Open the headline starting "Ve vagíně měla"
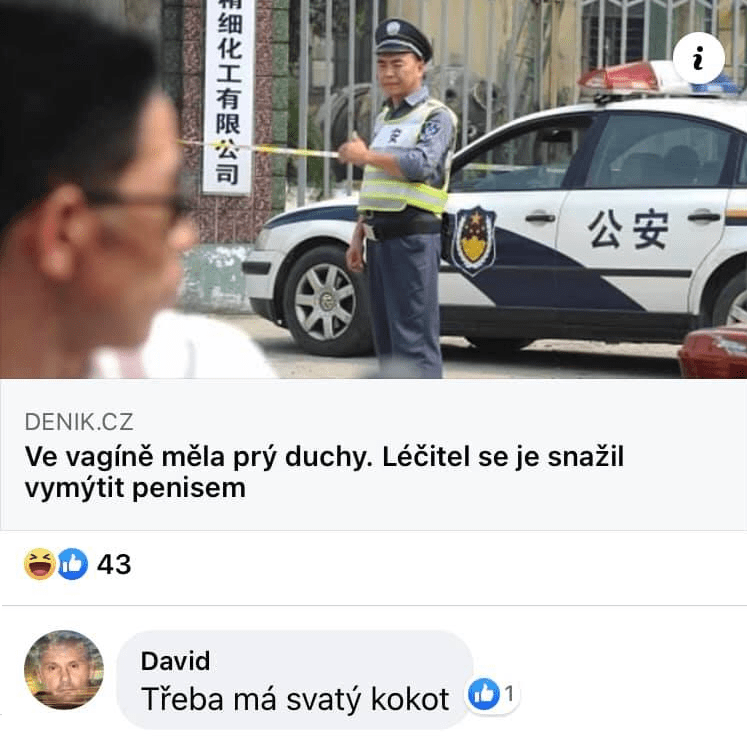This screenshot has height=745, width=747. point(324,473)
